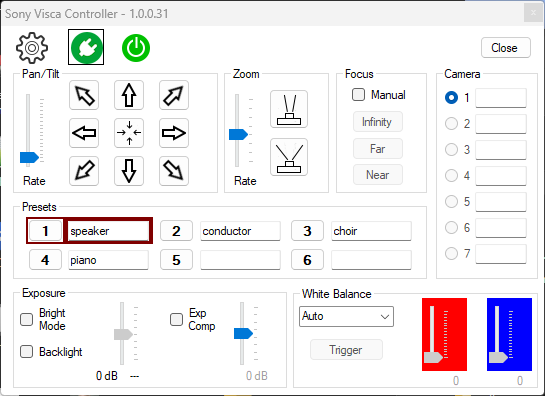Zoom out using the wide-angle zoom icon
The width and height of the screenshot is (545, 396).
289,157
